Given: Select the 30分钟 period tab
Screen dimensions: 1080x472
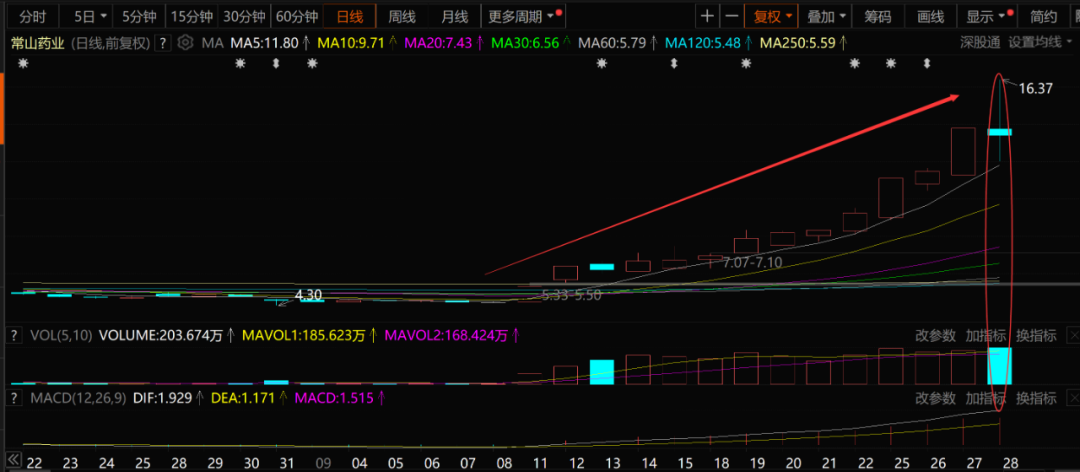Looking at the screenshot, I should tap(245, 17).
